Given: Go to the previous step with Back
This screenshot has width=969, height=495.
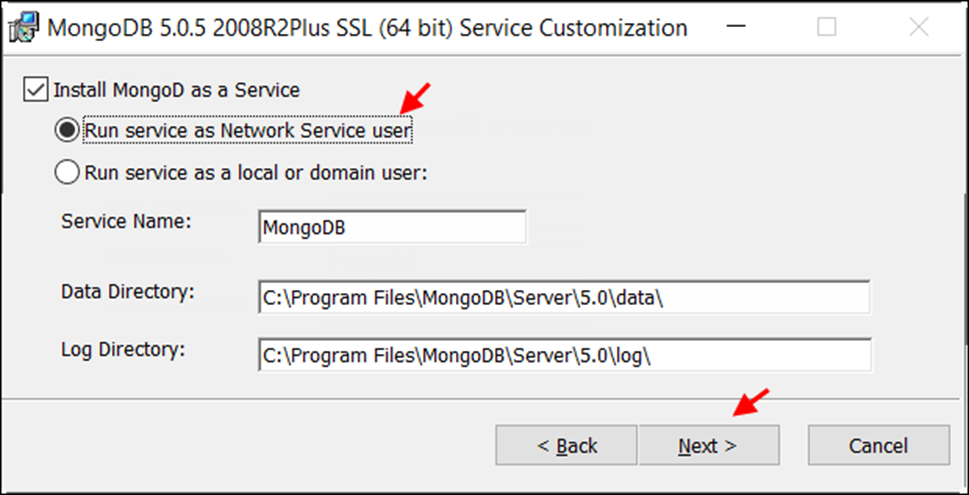Looking at the screenshot, I should 566,445.
